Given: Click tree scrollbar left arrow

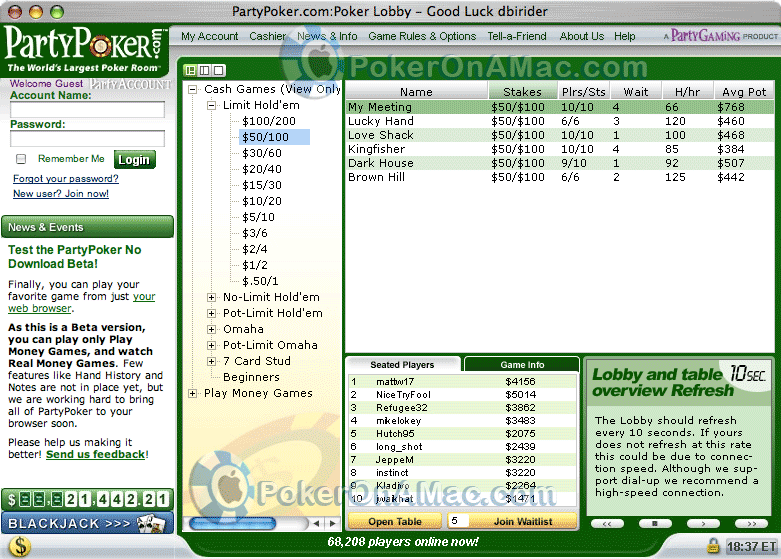Looking at the screenshot, I should click(316, 523).
